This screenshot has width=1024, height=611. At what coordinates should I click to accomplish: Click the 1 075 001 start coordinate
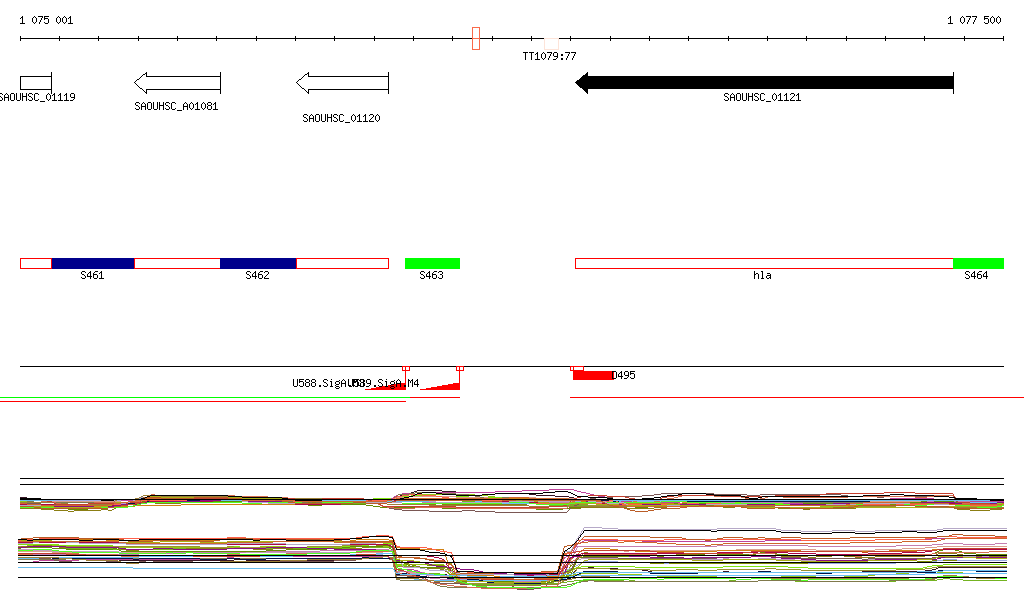point(46,20)
